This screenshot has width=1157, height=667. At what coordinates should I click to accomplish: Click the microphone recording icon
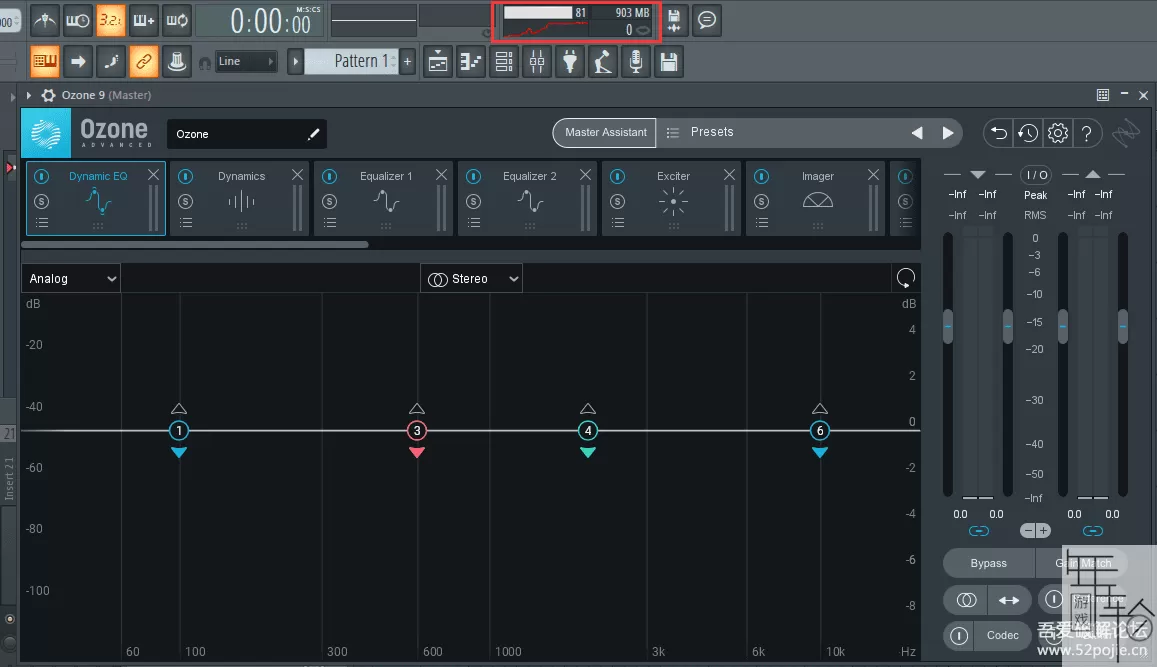tap(636, 62)
